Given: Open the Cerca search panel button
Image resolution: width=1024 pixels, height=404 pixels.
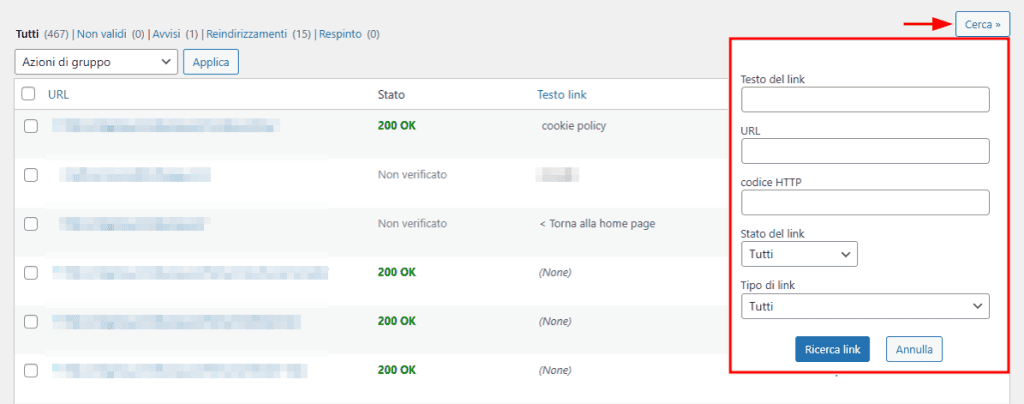Looking at the screenshot, I should tap(981, 24).
